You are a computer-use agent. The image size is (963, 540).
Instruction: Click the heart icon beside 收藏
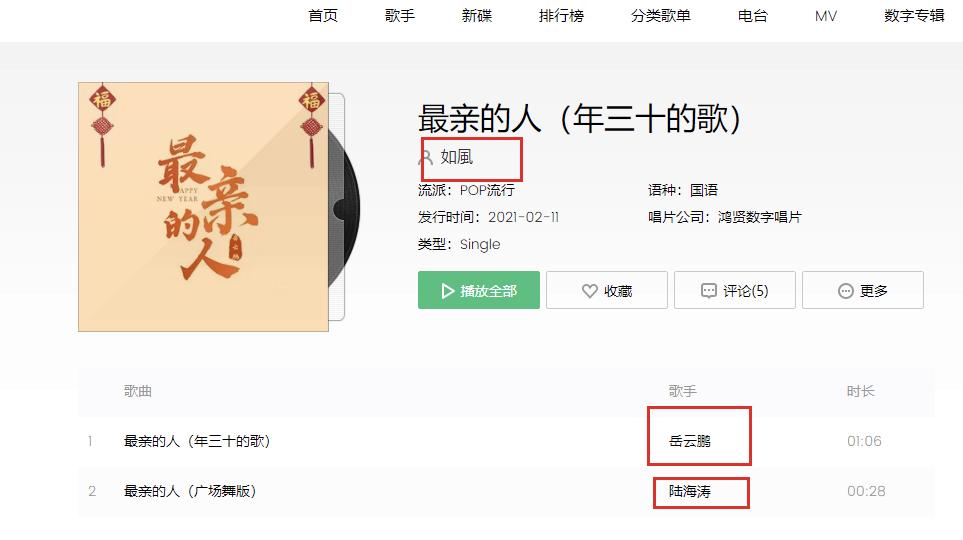click(590, 291)
